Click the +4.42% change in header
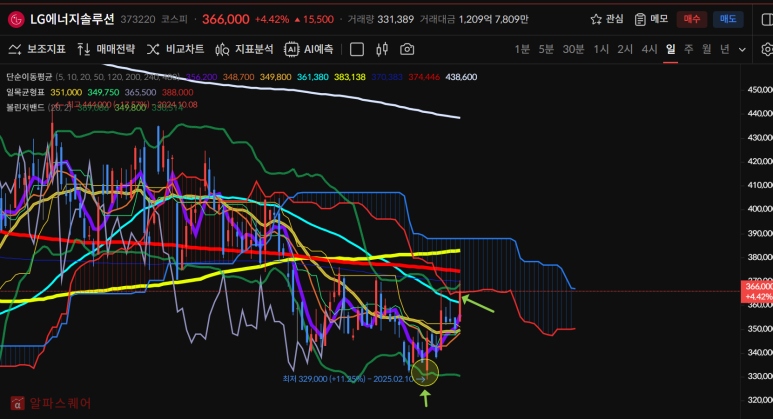The width and height of the screenshot is (773, 419). [272, 19]
